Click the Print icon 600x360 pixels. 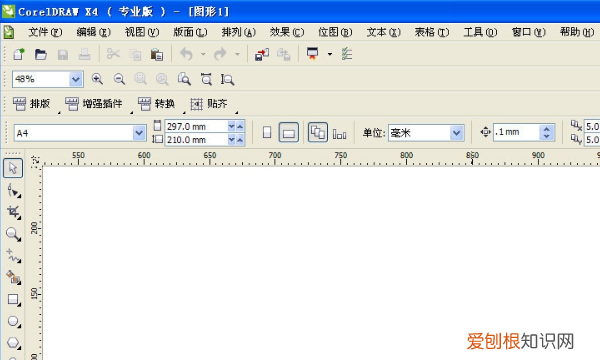coord(85,54)
